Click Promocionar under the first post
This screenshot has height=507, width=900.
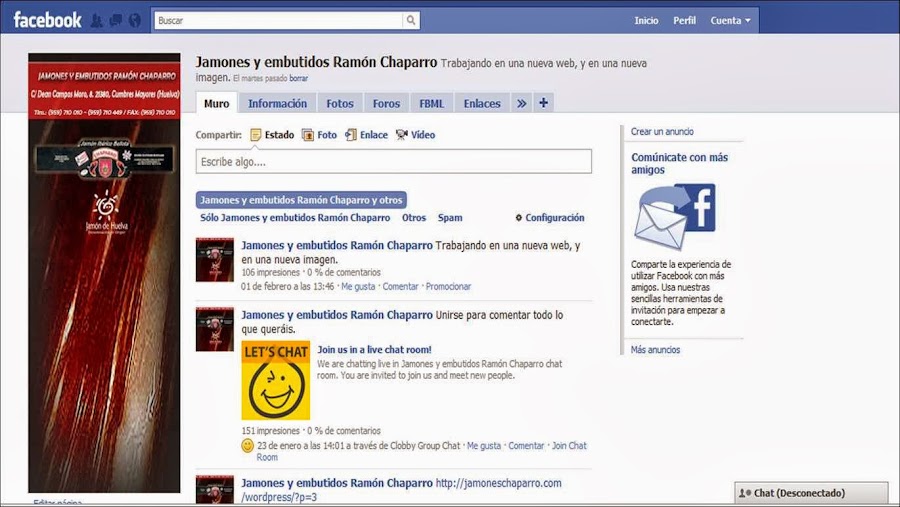[448, 287]
